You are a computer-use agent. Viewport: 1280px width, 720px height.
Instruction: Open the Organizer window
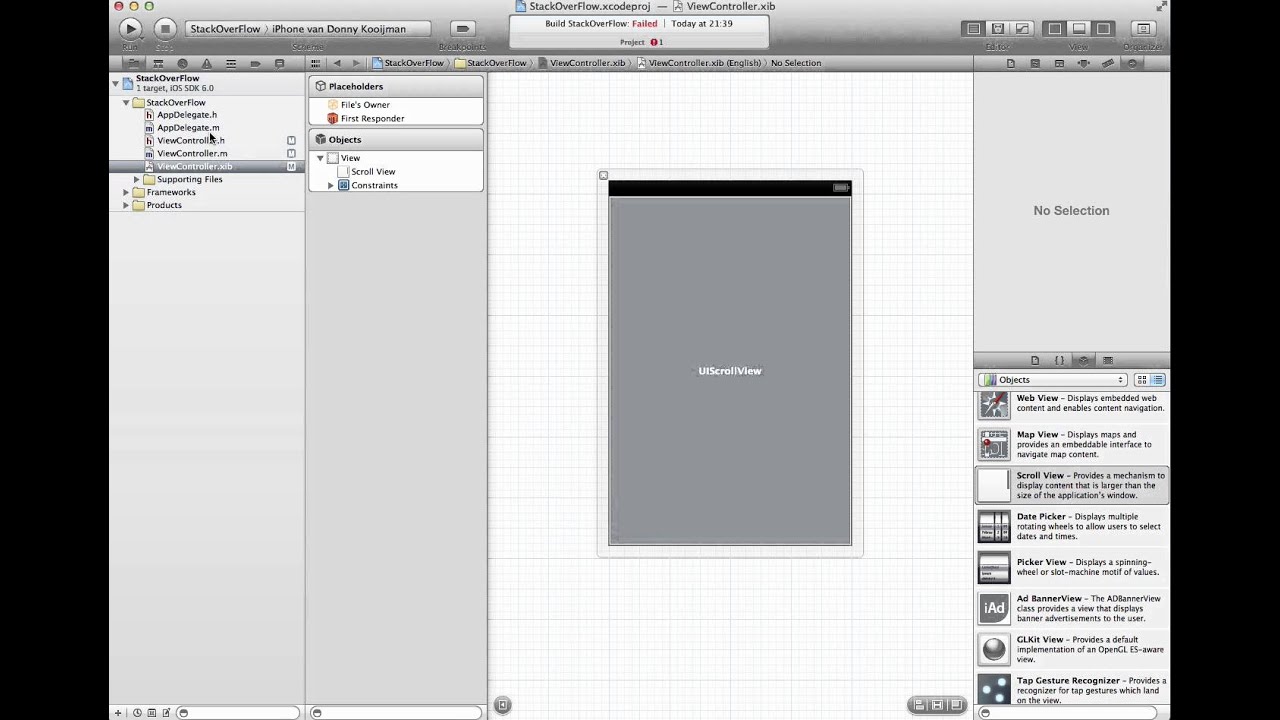point(1142,29)
